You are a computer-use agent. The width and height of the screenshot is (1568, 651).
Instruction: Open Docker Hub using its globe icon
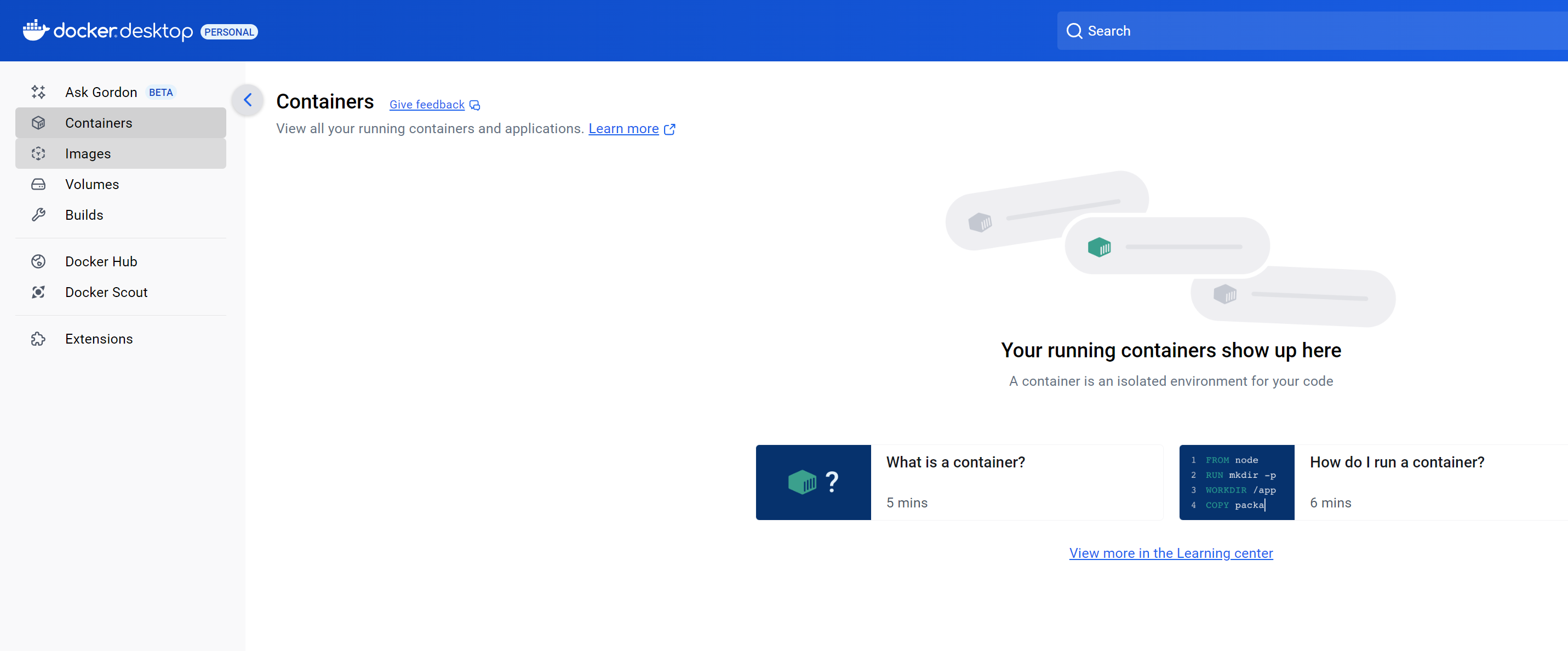[38, 261]
